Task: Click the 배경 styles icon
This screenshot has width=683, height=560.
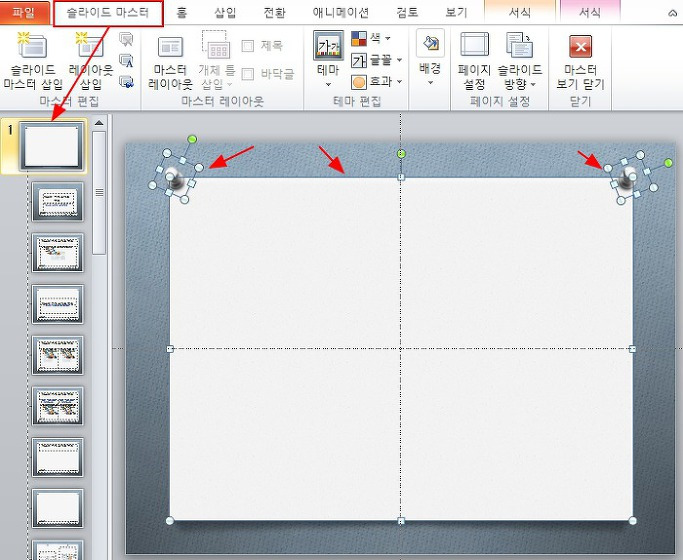Action: click(430, 43)
